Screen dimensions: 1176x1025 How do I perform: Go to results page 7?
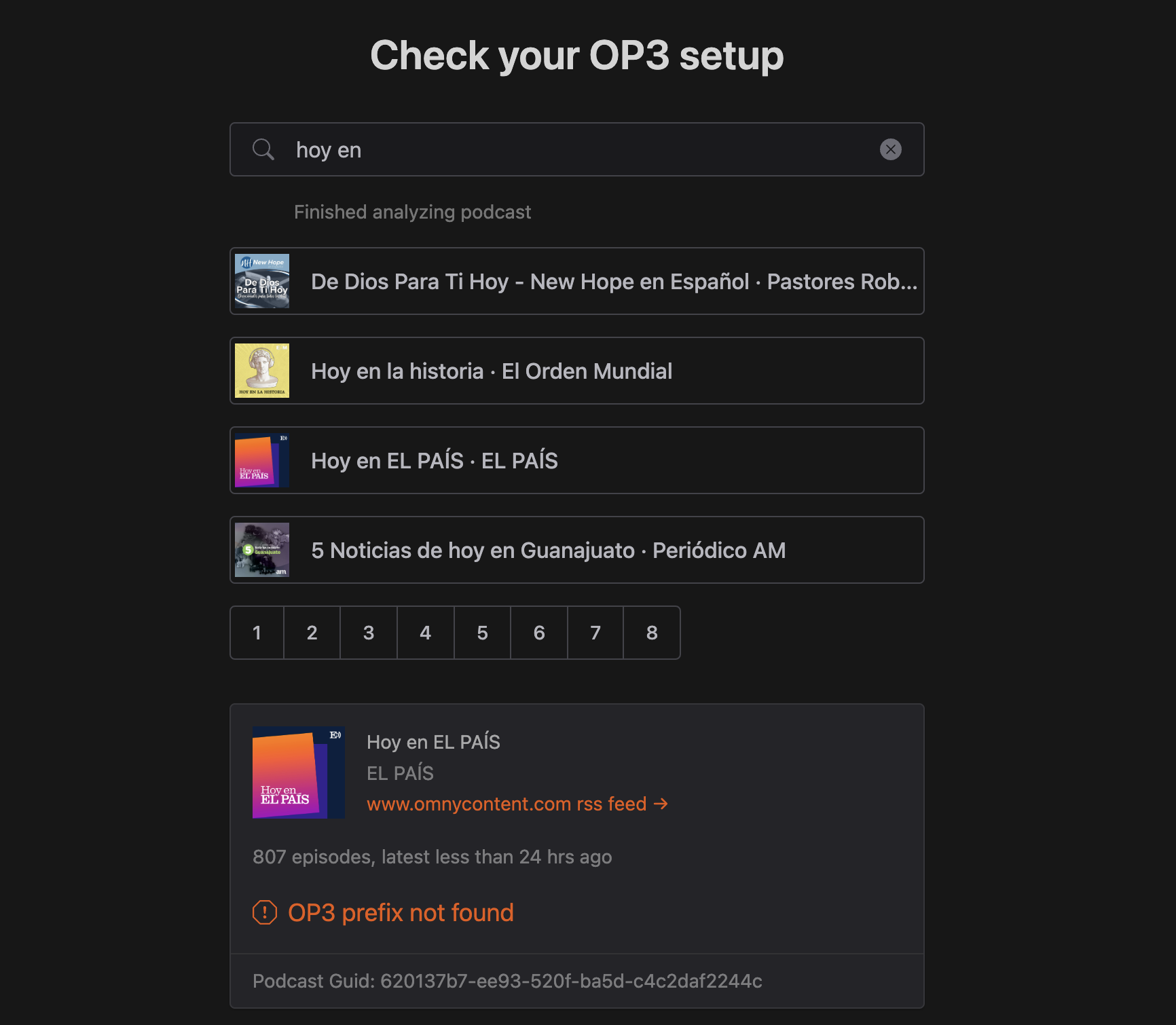595,633
